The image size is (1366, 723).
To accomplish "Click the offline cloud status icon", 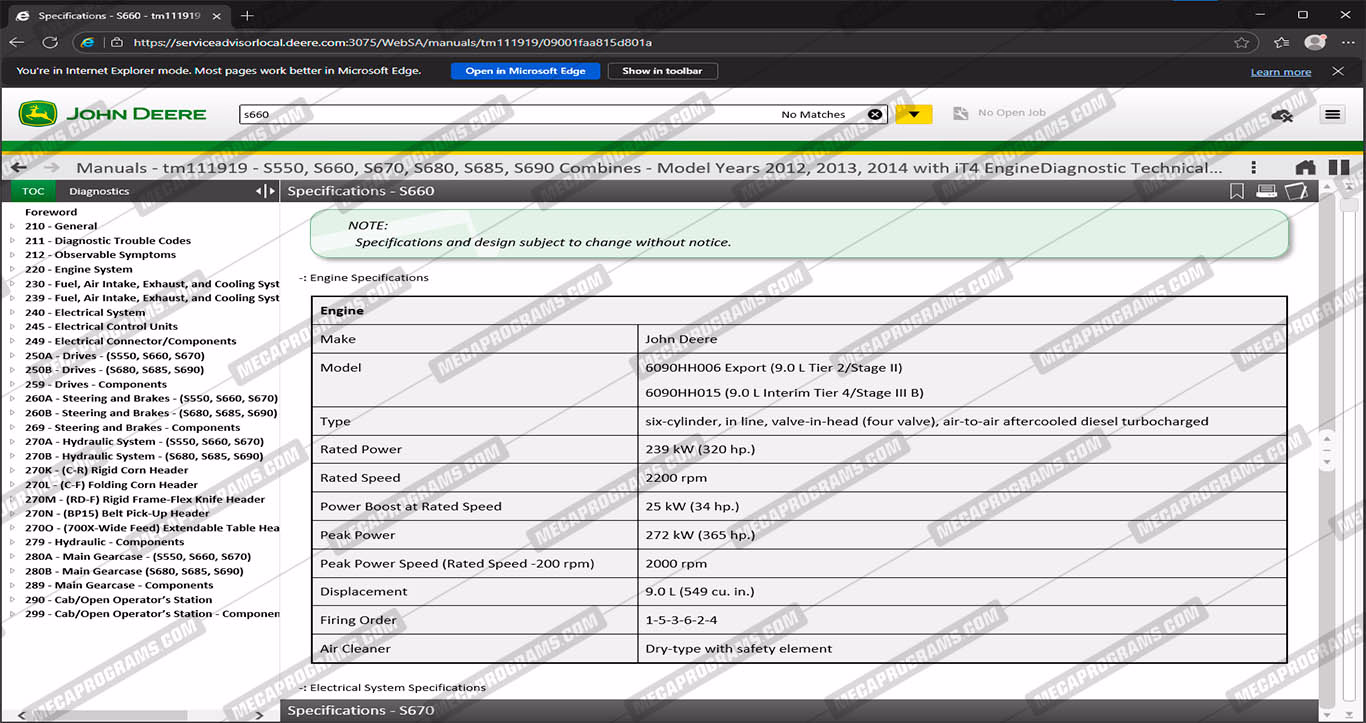I will 1282,115.
